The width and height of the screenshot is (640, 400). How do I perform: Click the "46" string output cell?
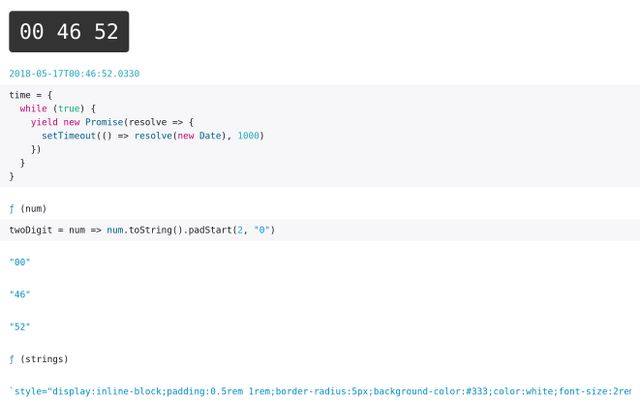point(20,295)
